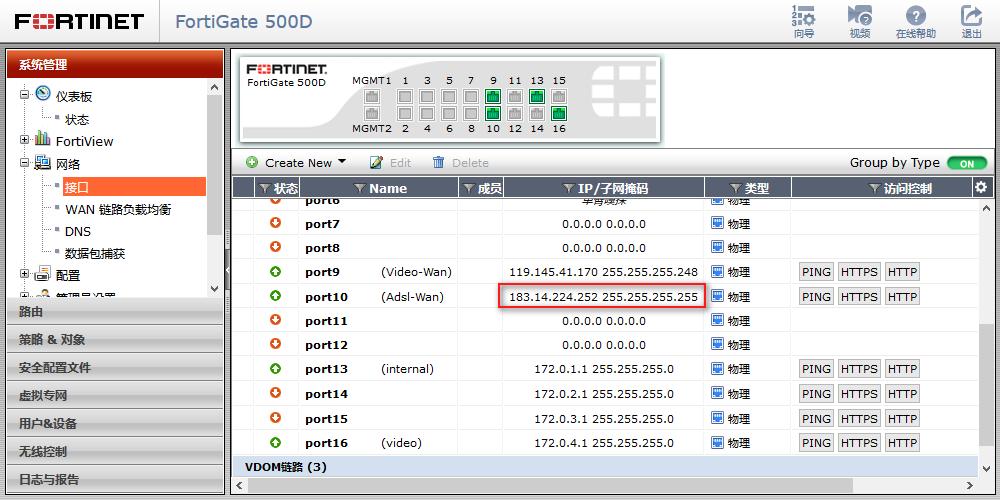This screenshot has height=500, width=1000.
Task: Open WAN 链路负载均衡 tree item
Action: [118, 209]
